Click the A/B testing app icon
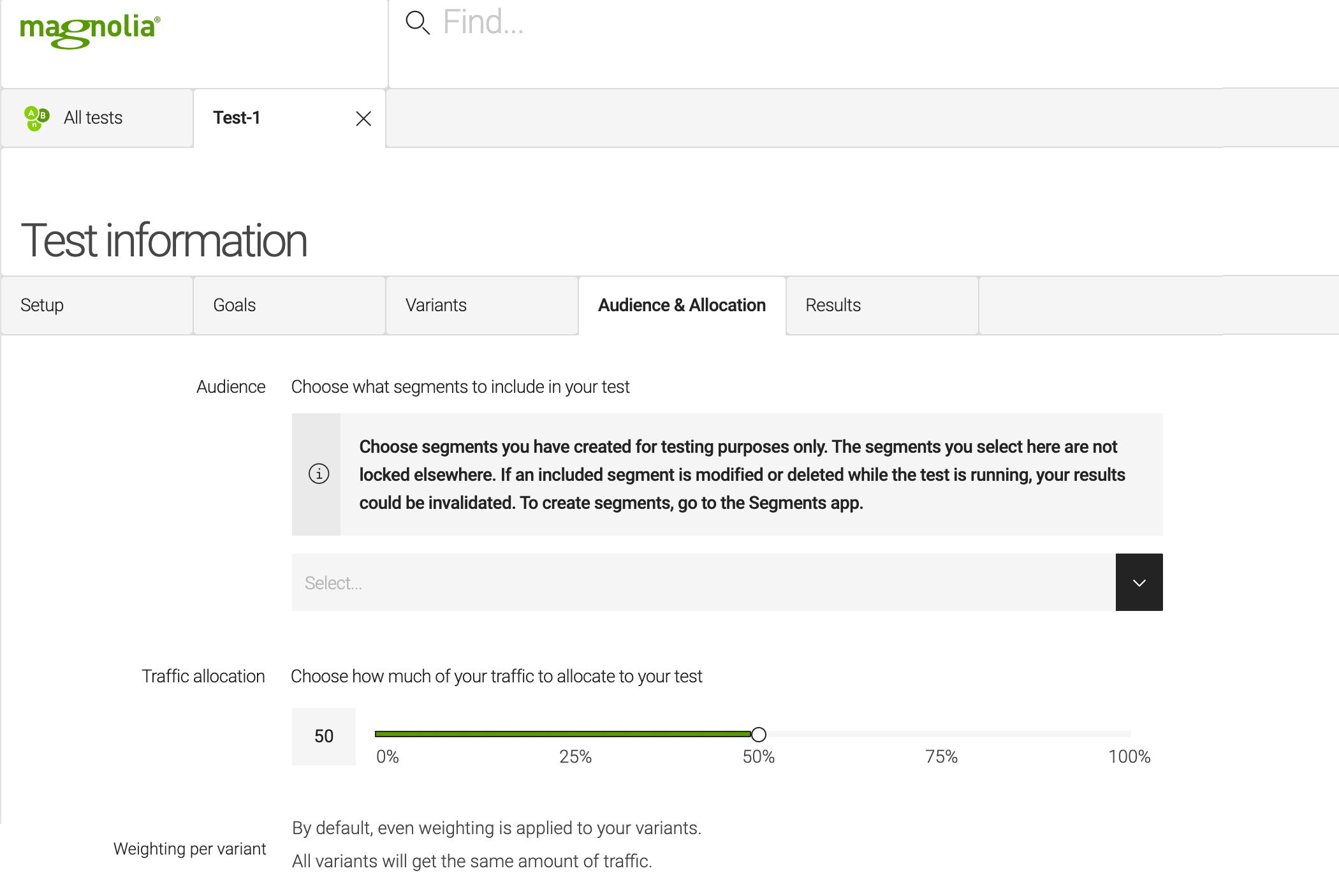Viewport: 1339px width, 896px height. pos(36,118)
